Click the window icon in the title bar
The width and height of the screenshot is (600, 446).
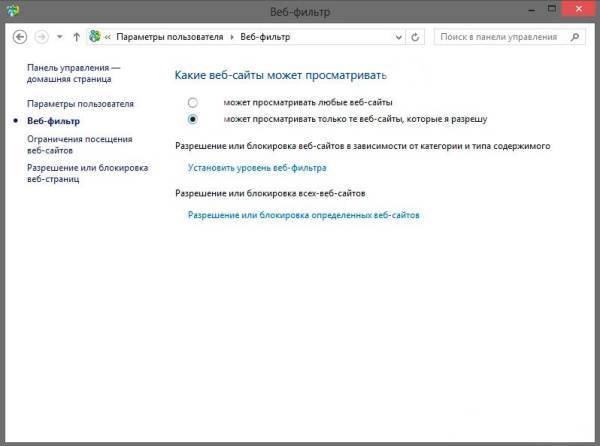click(11, 10)
